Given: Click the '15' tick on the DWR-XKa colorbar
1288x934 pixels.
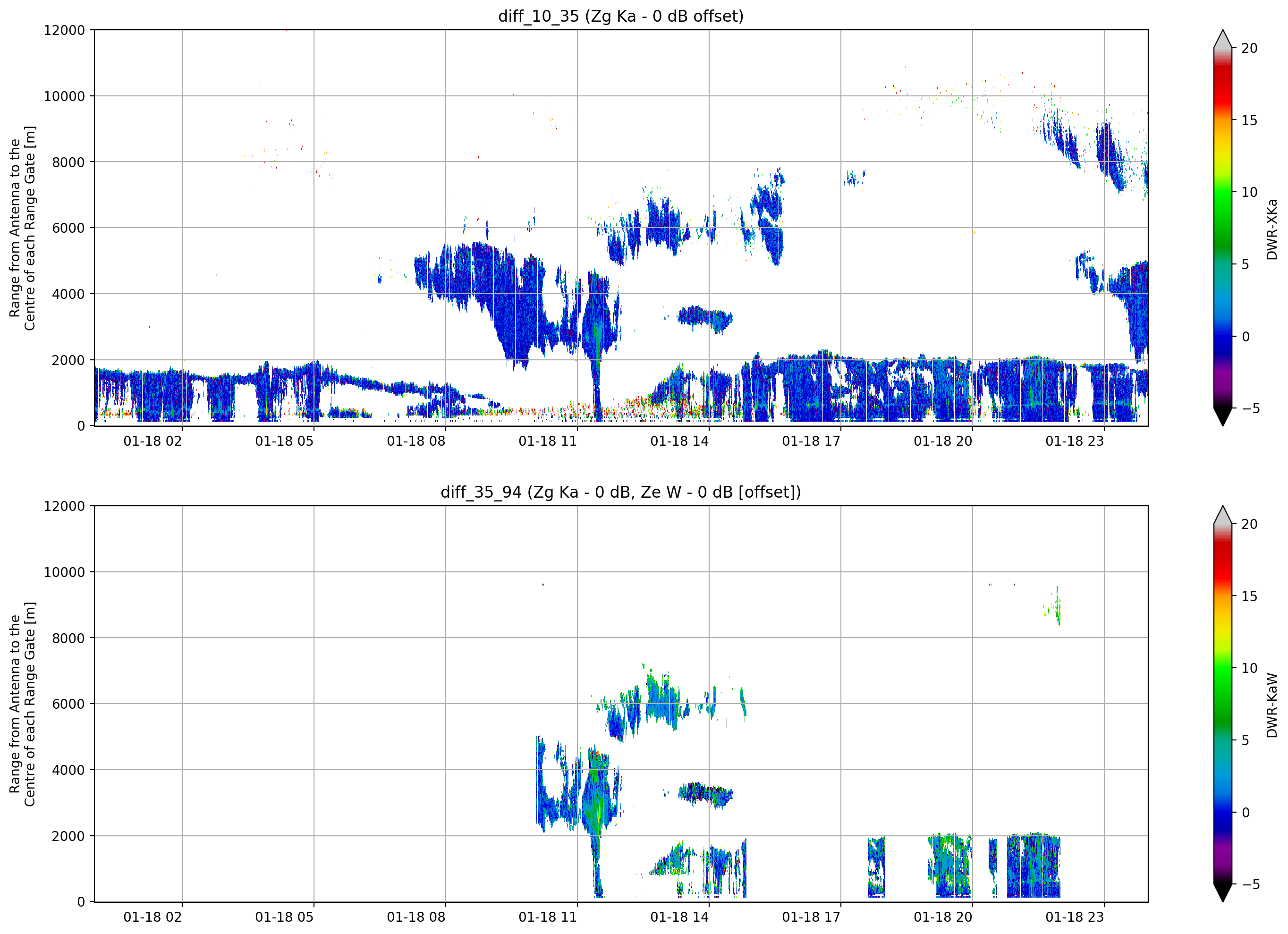Looking at the screenshot, I should pos(1249,120).
